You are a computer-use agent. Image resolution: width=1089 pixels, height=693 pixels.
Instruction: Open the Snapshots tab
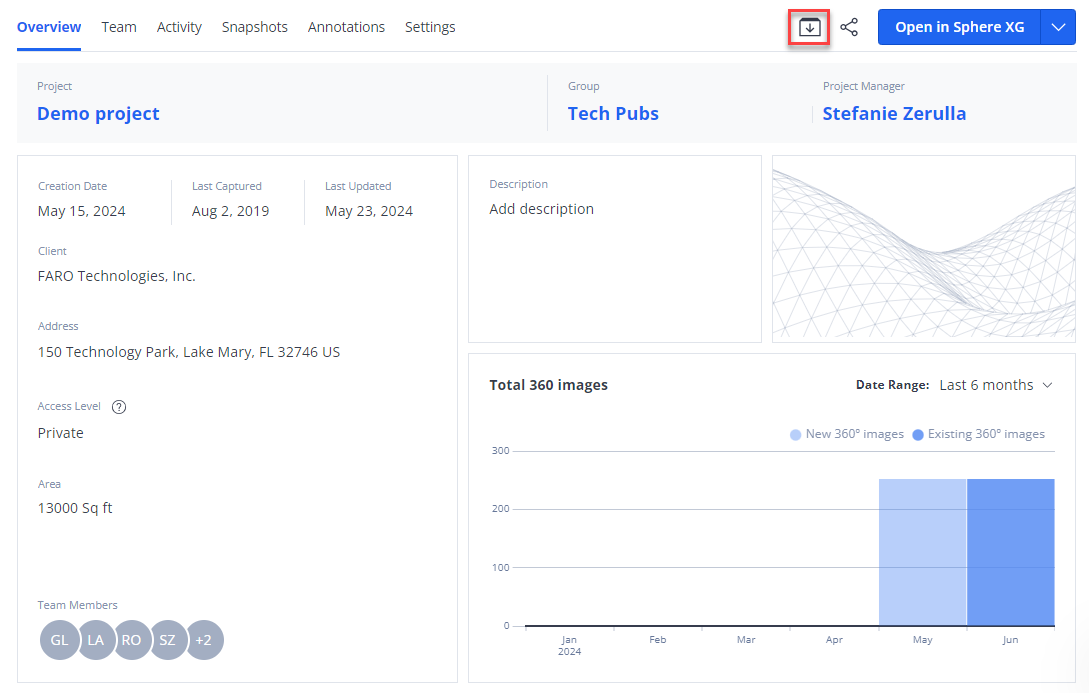pos(254,27)
